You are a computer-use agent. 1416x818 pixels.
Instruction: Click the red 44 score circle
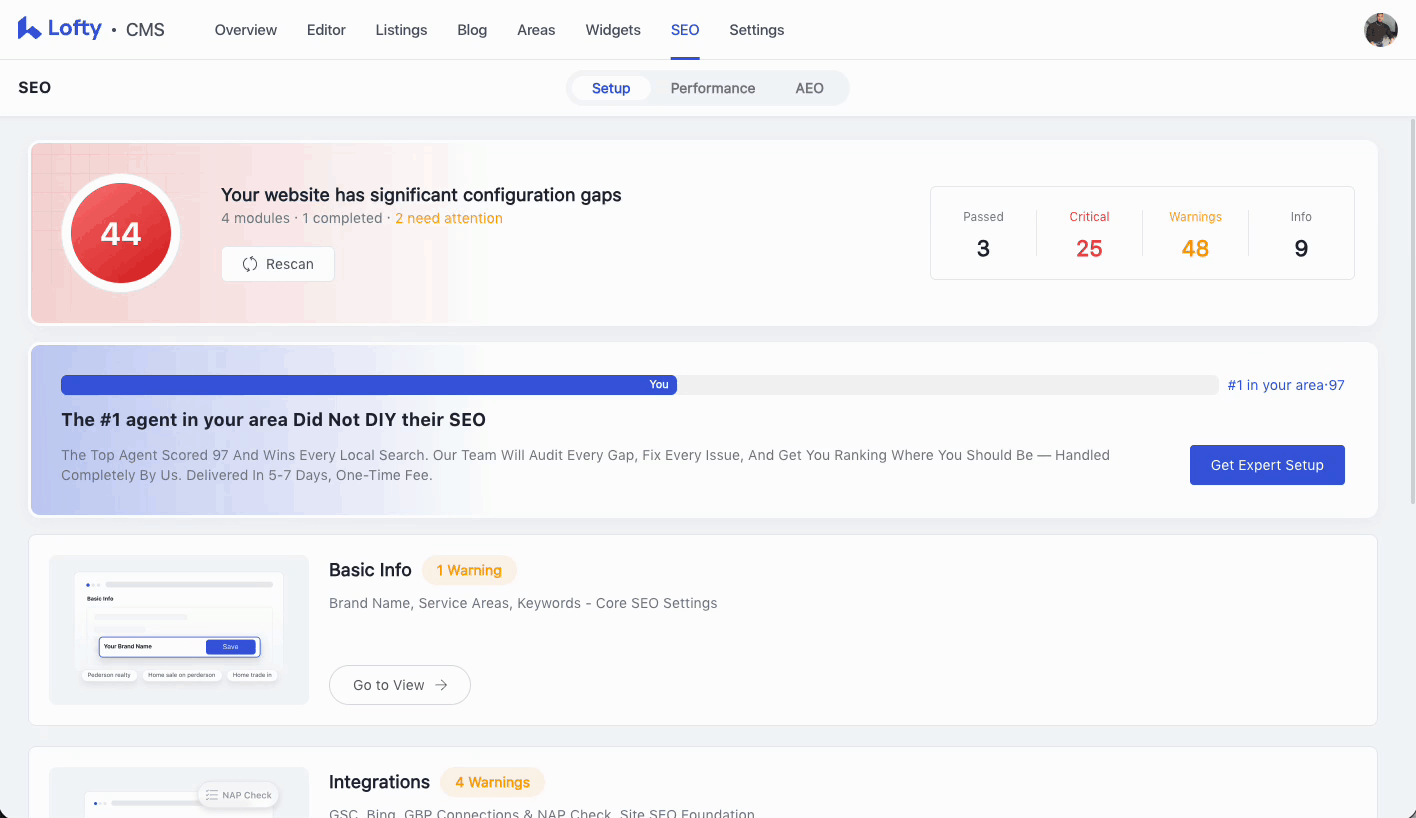pos(121,233)
